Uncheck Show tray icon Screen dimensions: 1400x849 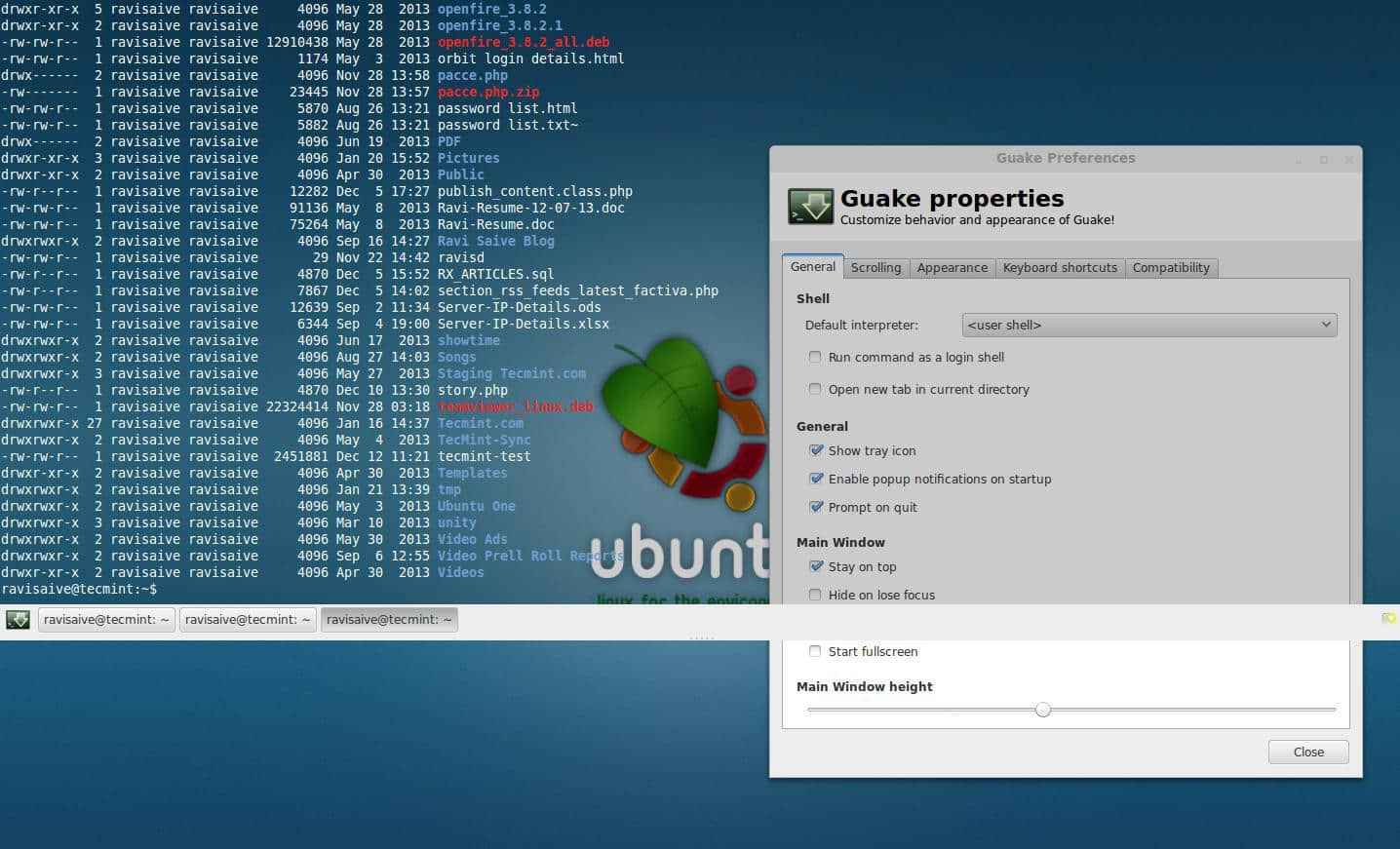816,450
